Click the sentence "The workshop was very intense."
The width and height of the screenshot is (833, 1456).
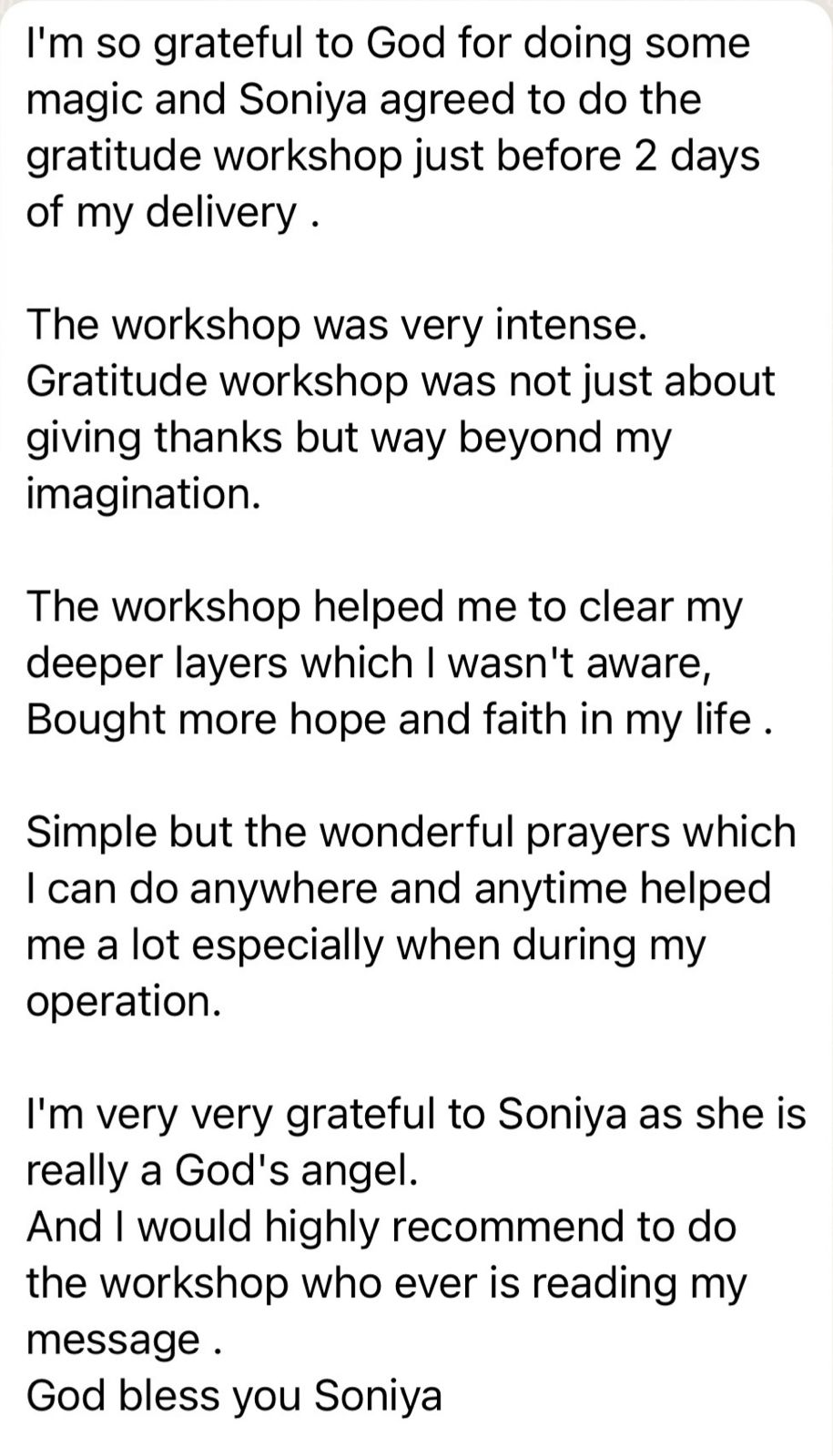click(336, 325)
